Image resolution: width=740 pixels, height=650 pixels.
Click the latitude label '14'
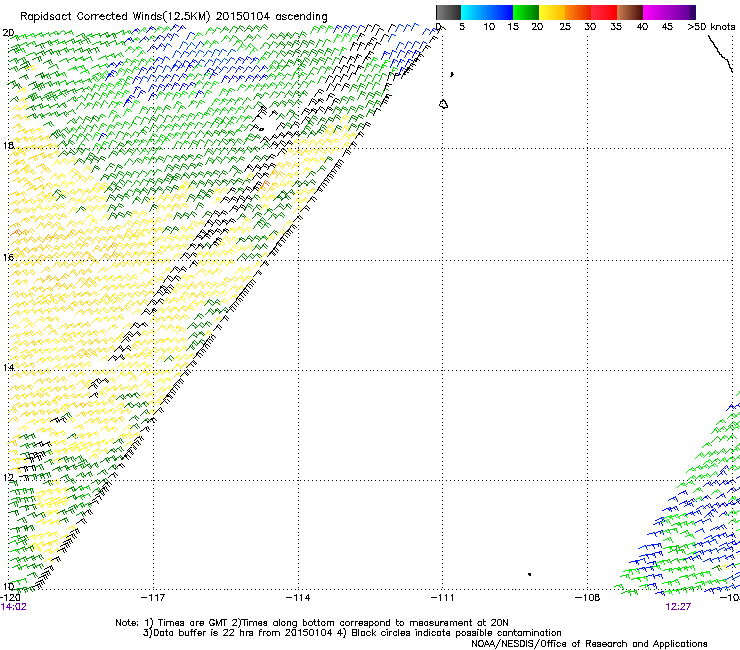pos(8,367)
